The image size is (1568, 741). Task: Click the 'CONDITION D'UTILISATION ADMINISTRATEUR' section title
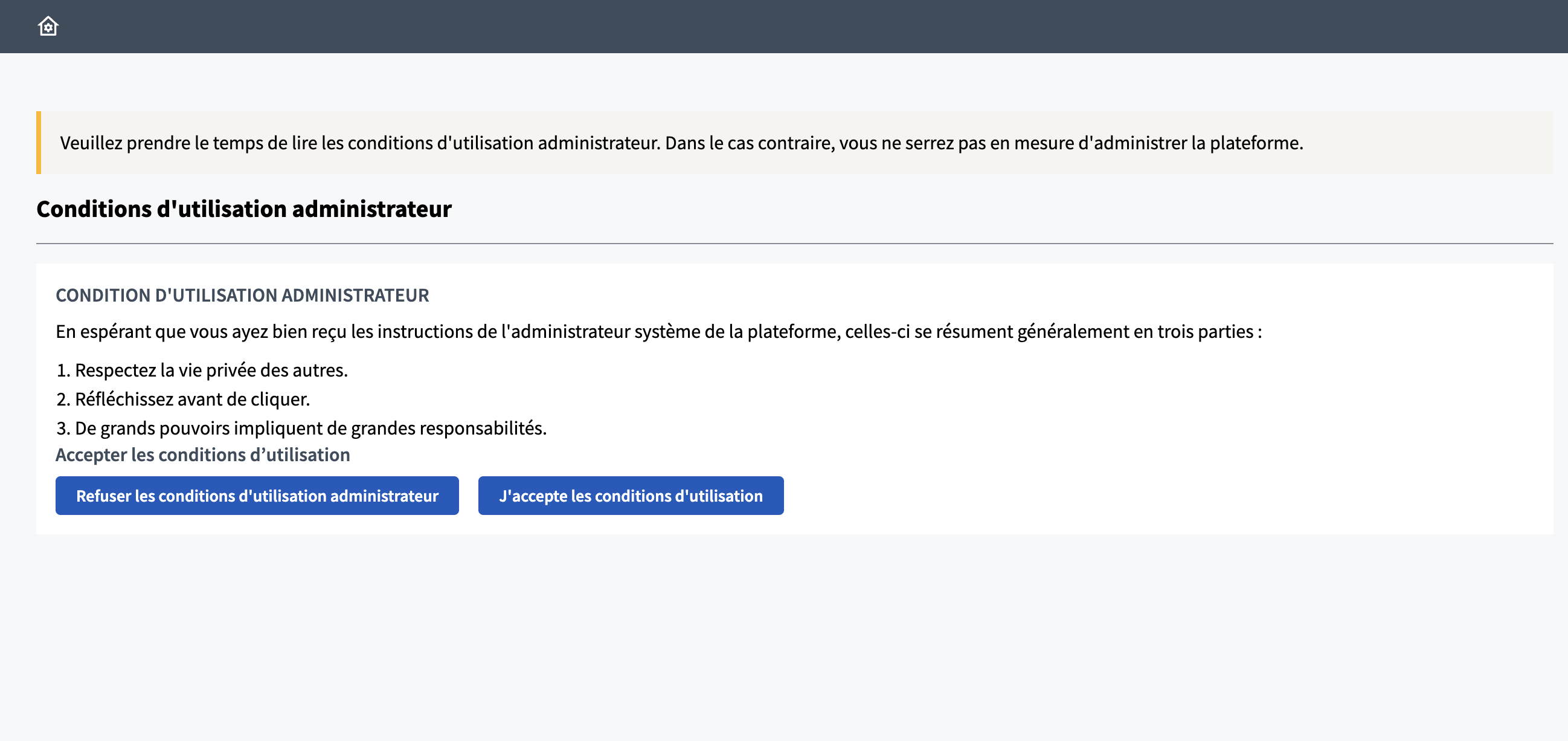[x=242, y=296]
